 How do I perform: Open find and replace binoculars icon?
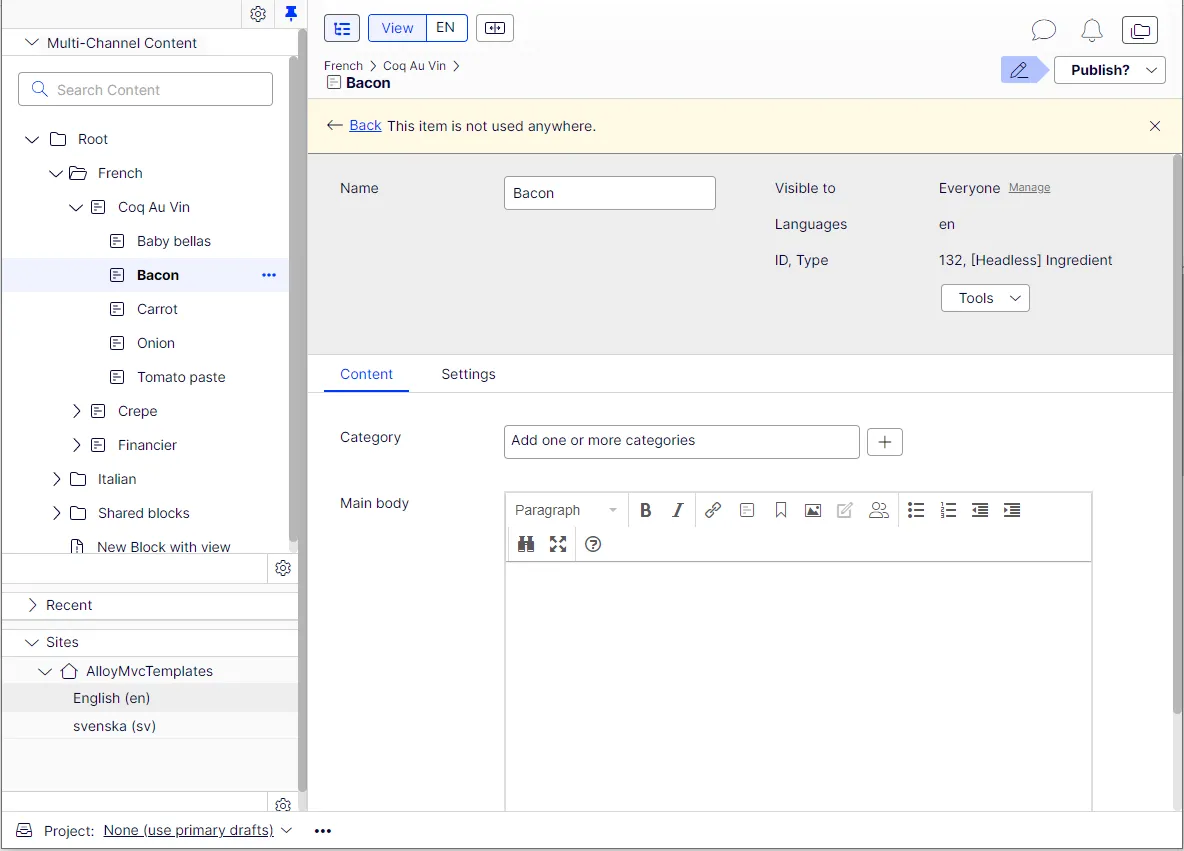tap(526, 544)
